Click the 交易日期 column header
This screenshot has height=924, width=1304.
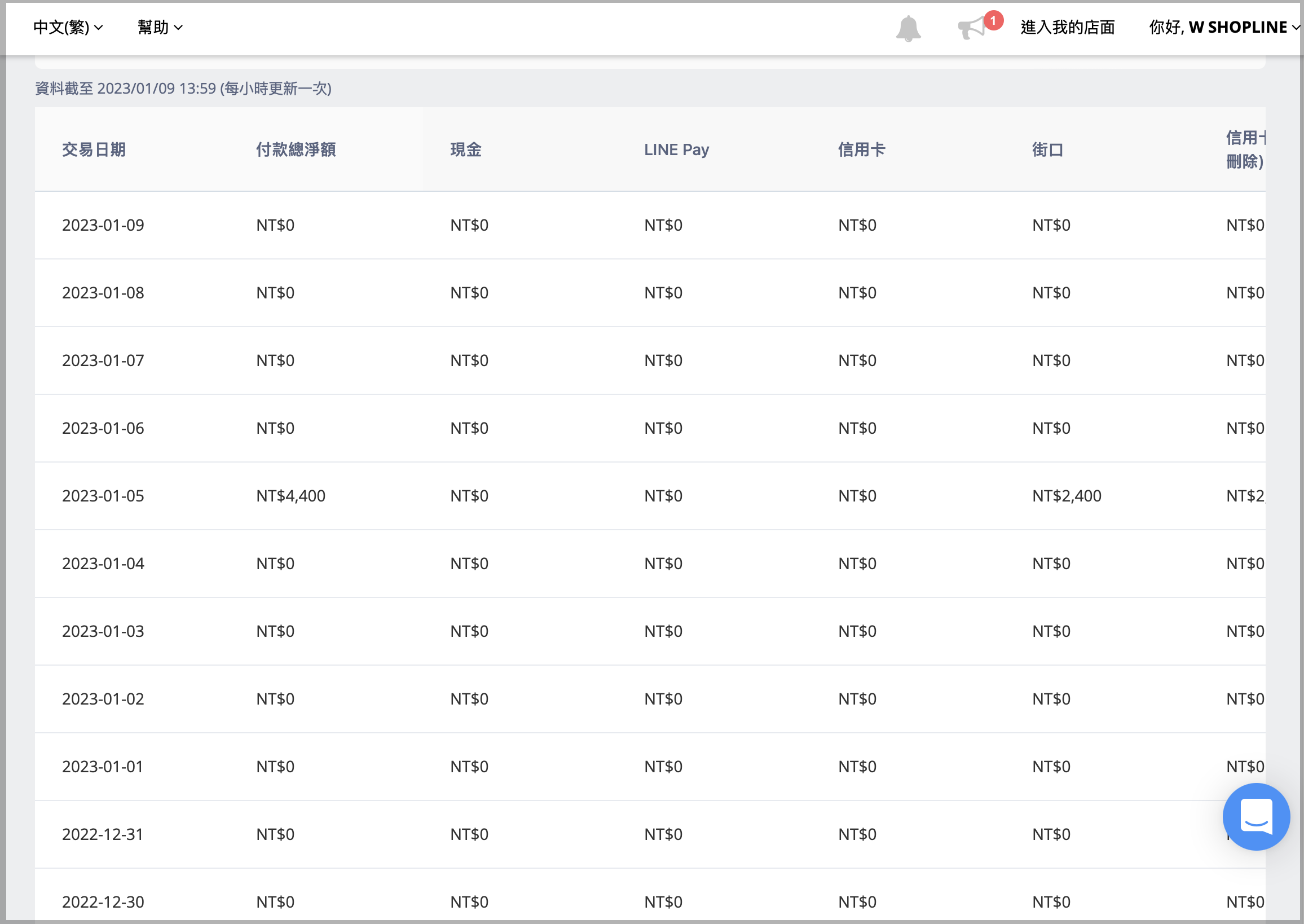[x=94, y=149]
